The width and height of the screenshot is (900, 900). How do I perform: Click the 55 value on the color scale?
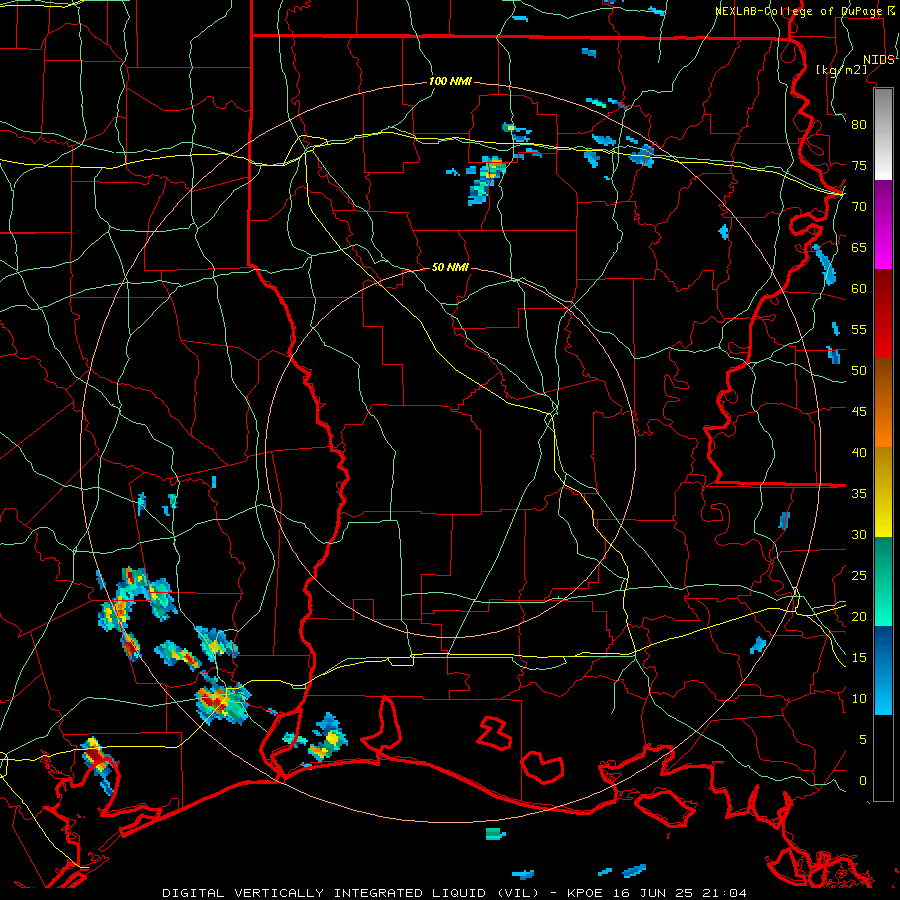click(x=859, y=329)
